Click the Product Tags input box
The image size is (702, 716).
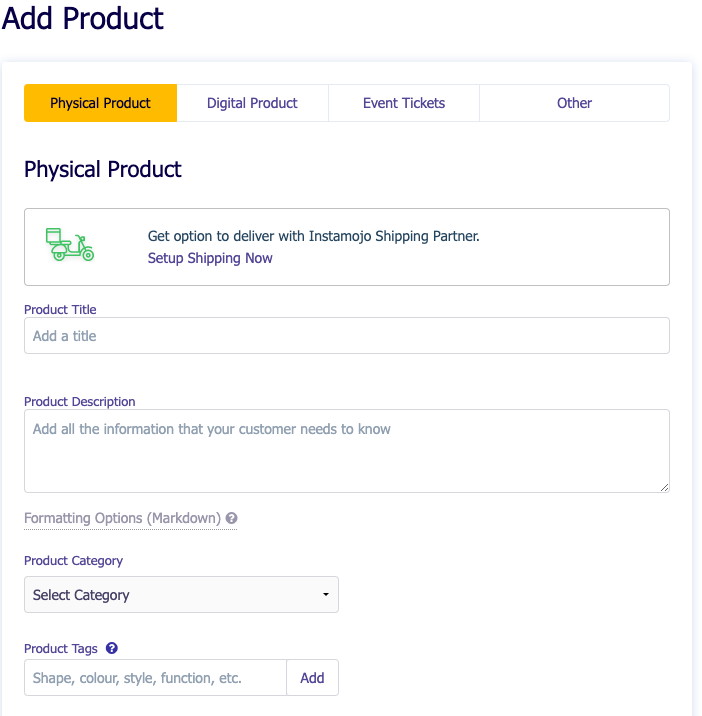pos(155,678)
